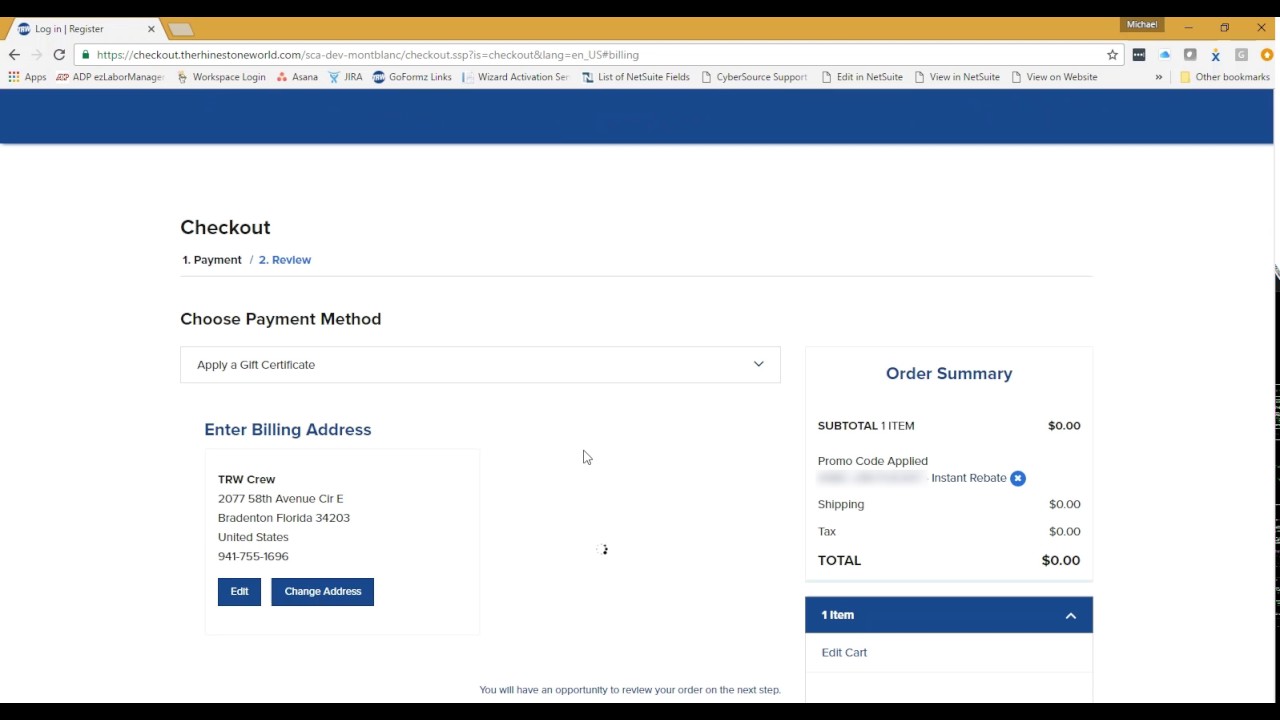Click the phone number 941-755-1696
Image resolution: width=1280 pixels, height=720 pixels.
[253, 557]
